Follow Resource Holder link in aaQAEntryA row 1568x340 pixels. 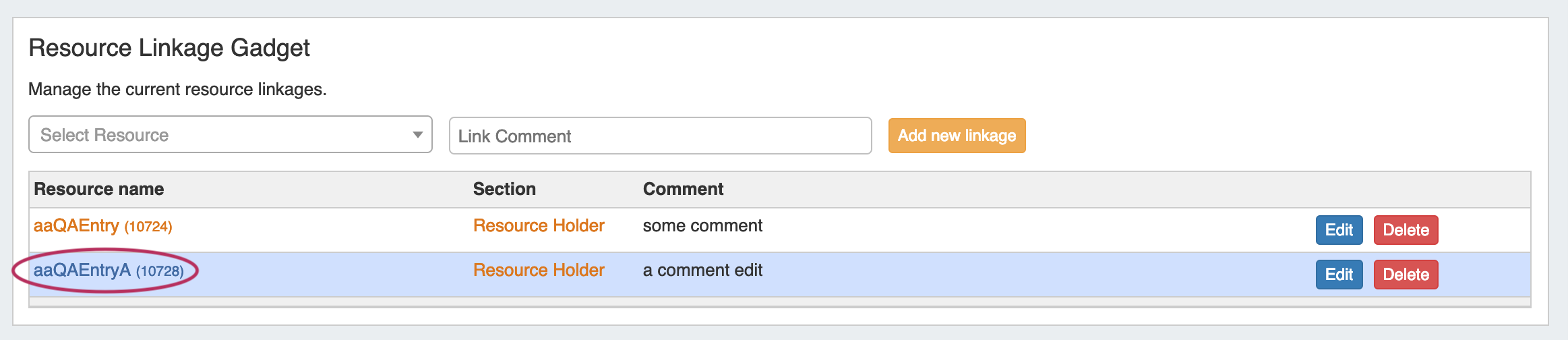[x=539, y=271]
